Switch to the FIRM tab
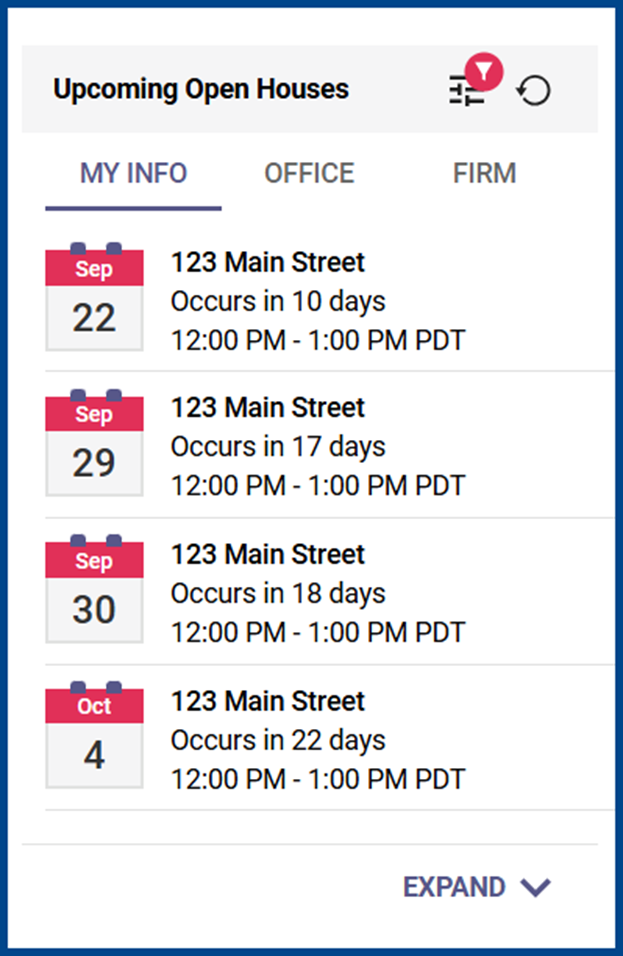The height and width of the screenshot is (956, 623). (x=484, y=173)
